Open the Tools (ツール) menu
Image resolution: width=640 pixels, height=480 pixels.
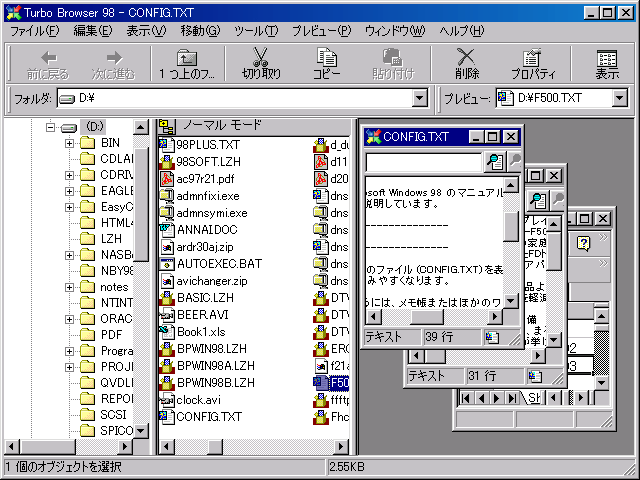[x=256, y=31]
